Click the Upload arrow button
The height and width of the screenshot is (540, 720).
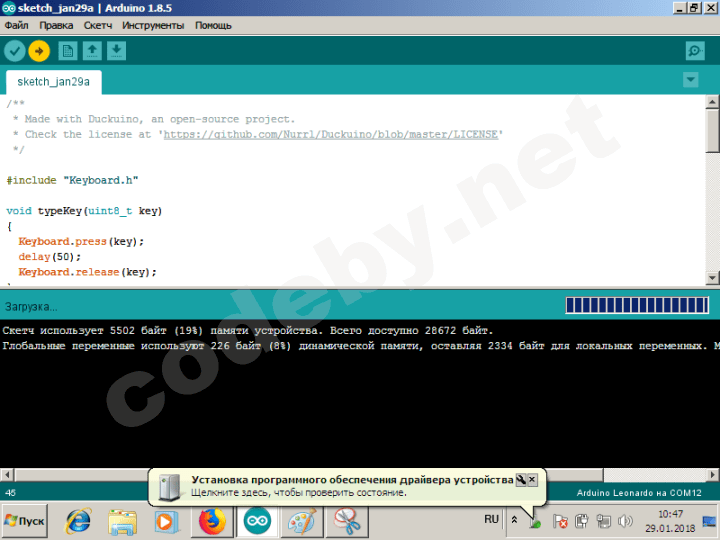coord(39,51)
